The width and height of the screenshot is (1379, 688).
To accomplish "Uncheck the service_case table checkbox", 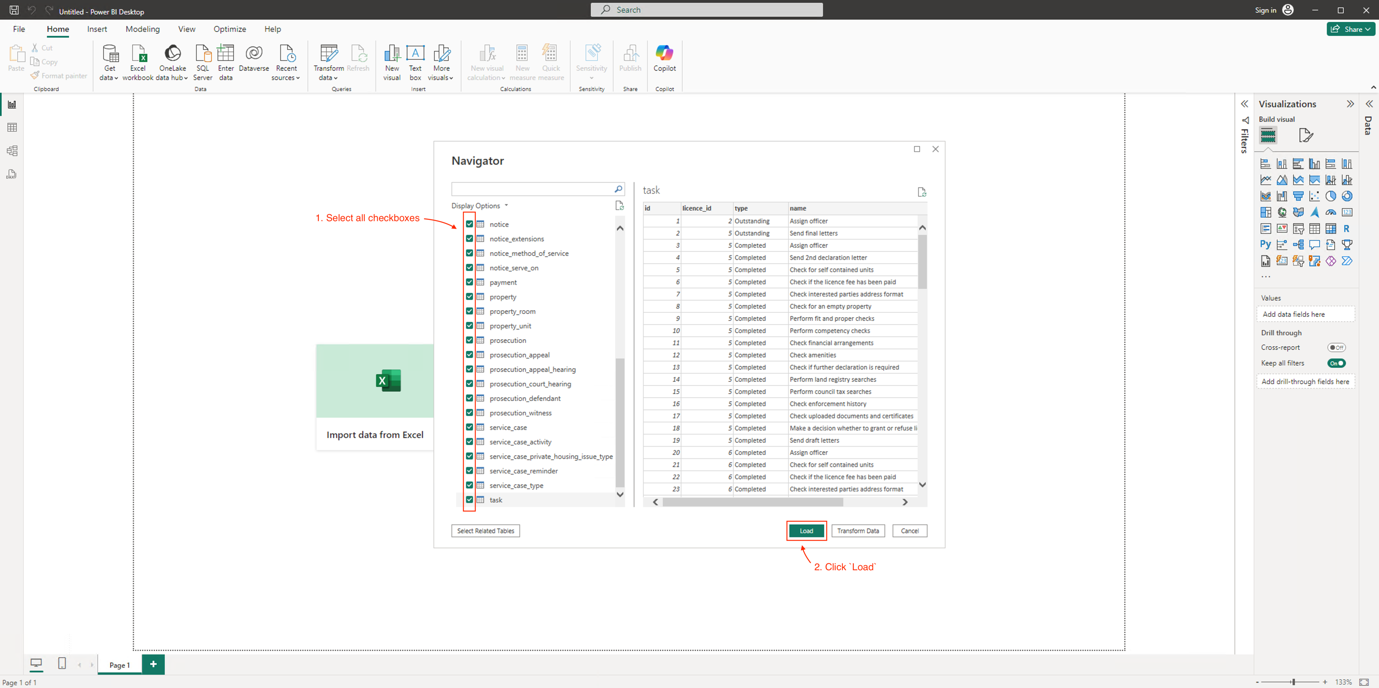I will pyautogui.click(x=469, y=427).
